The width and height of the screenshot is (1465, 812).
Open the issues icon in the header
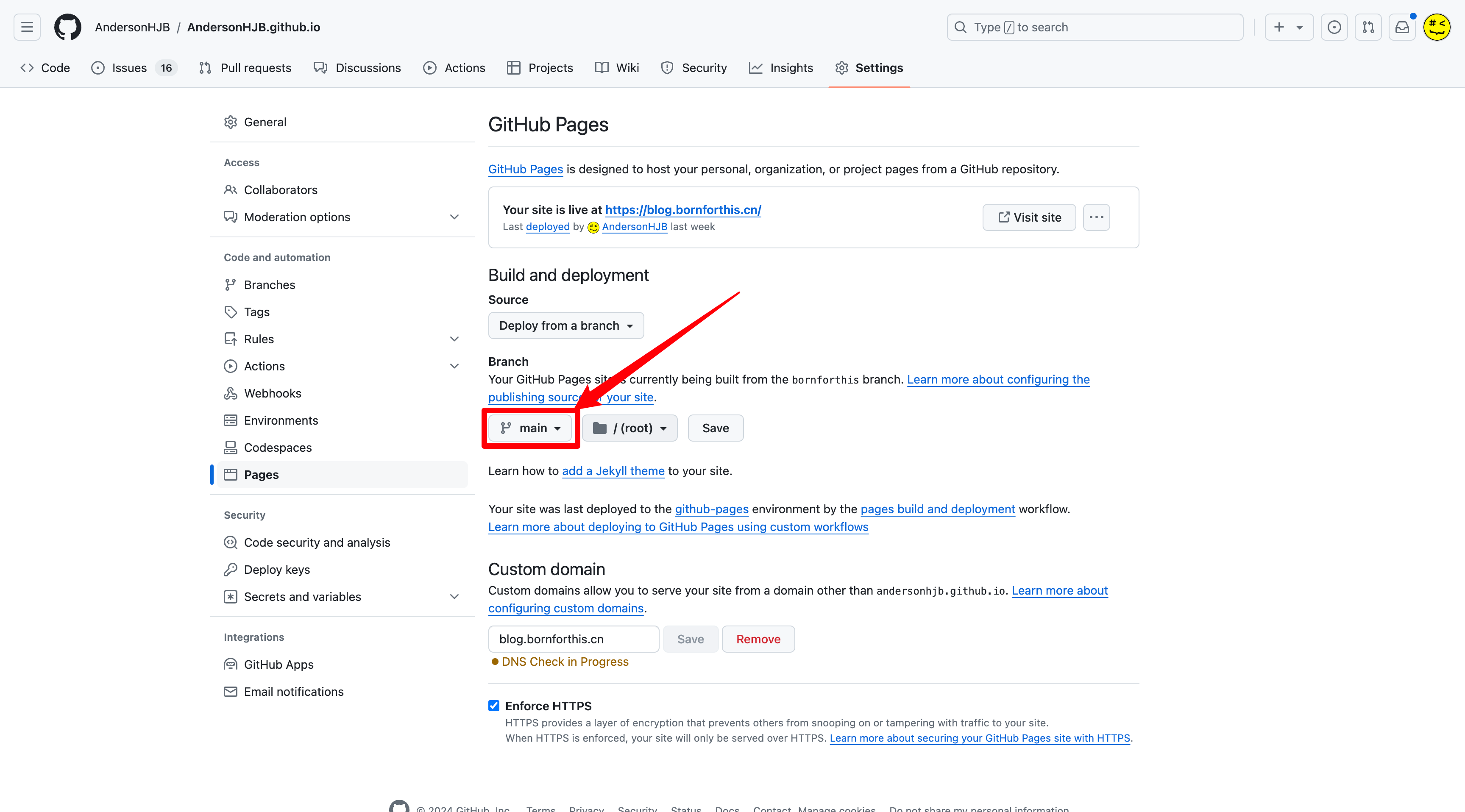tap(1334, 27)
